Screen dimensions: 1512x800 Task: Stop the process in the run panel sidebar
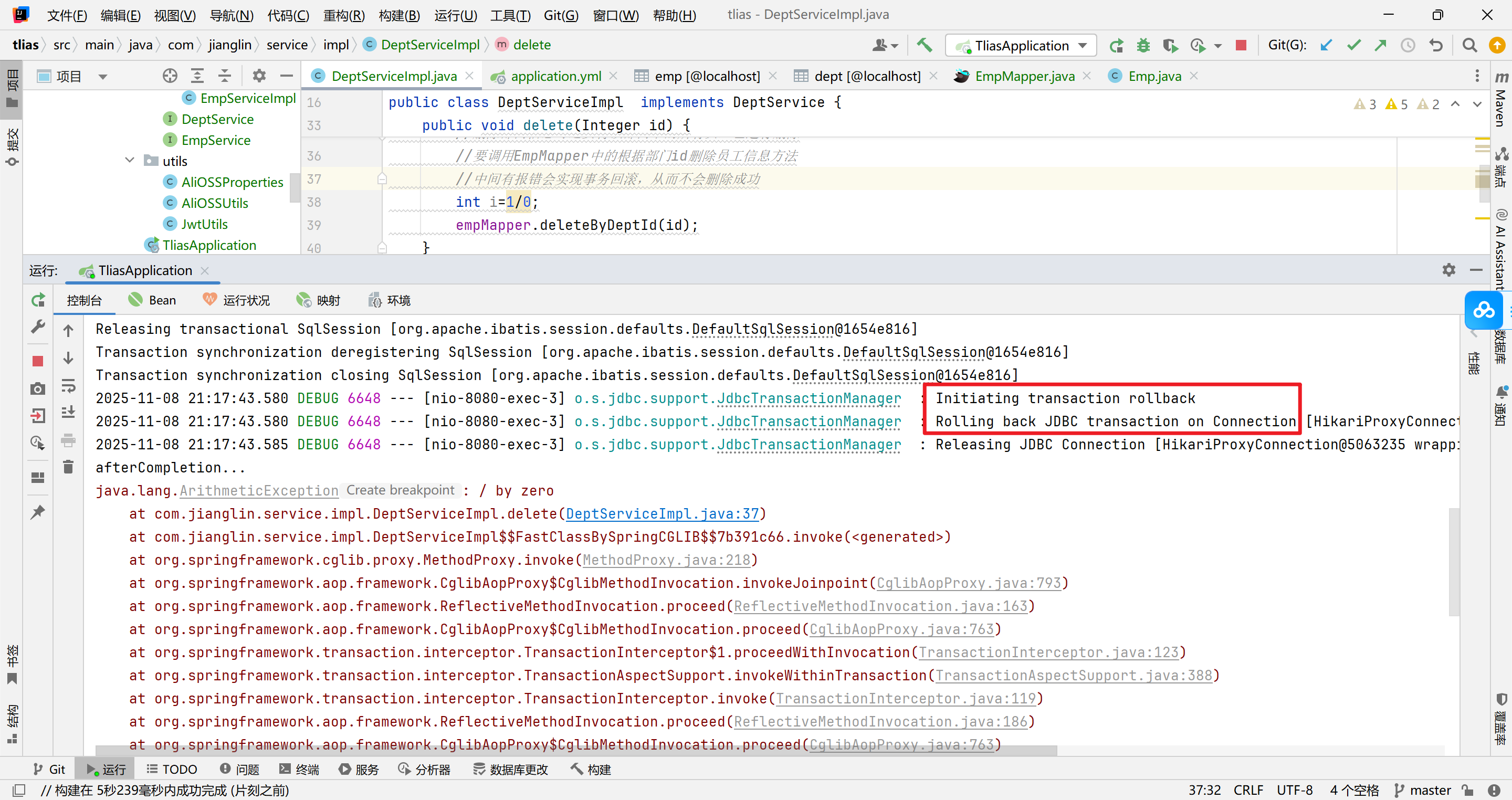(x=38, y=361)
